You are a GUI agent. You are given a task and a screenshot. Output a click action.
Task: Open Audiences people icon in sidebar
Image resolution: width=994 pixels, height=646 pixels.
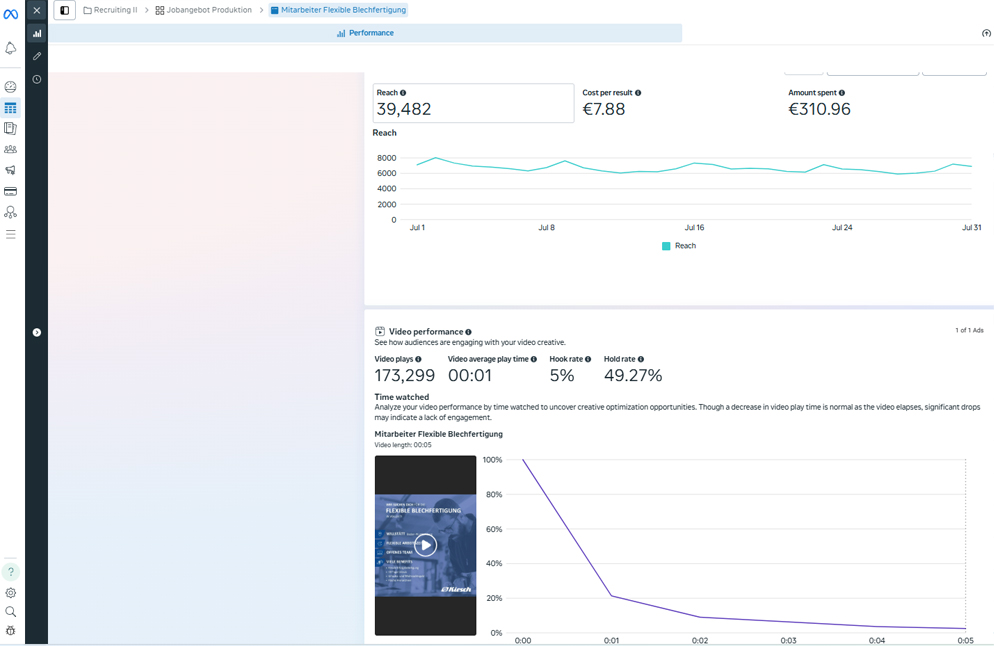coord(11,149)
